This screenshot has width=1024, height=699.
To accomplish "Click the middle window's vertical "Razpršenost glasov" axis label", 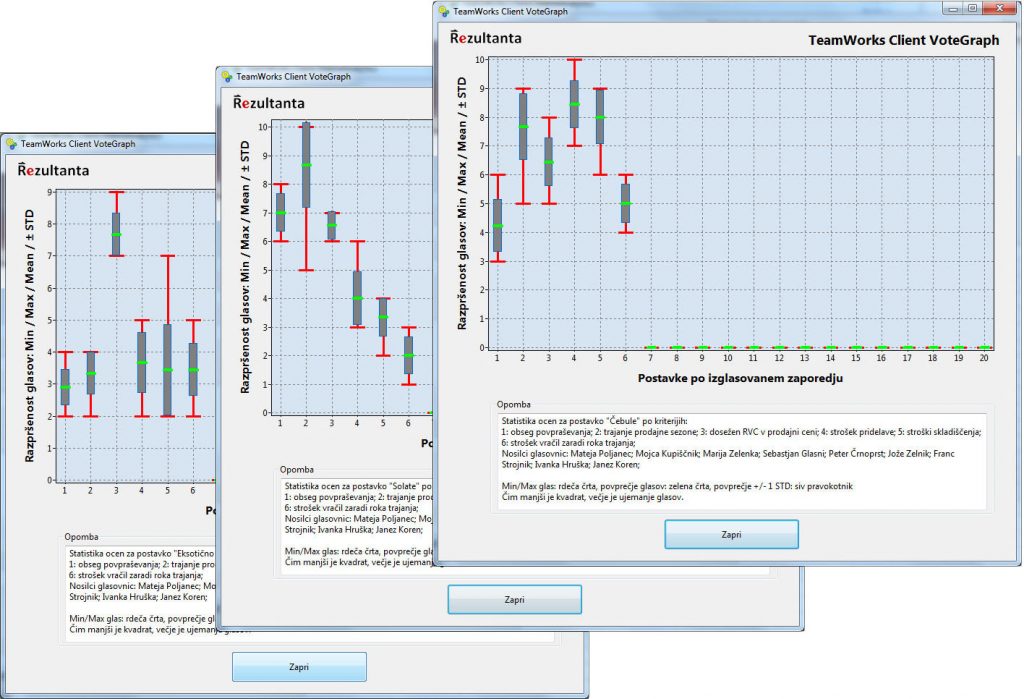I will [x=245, y=267].
